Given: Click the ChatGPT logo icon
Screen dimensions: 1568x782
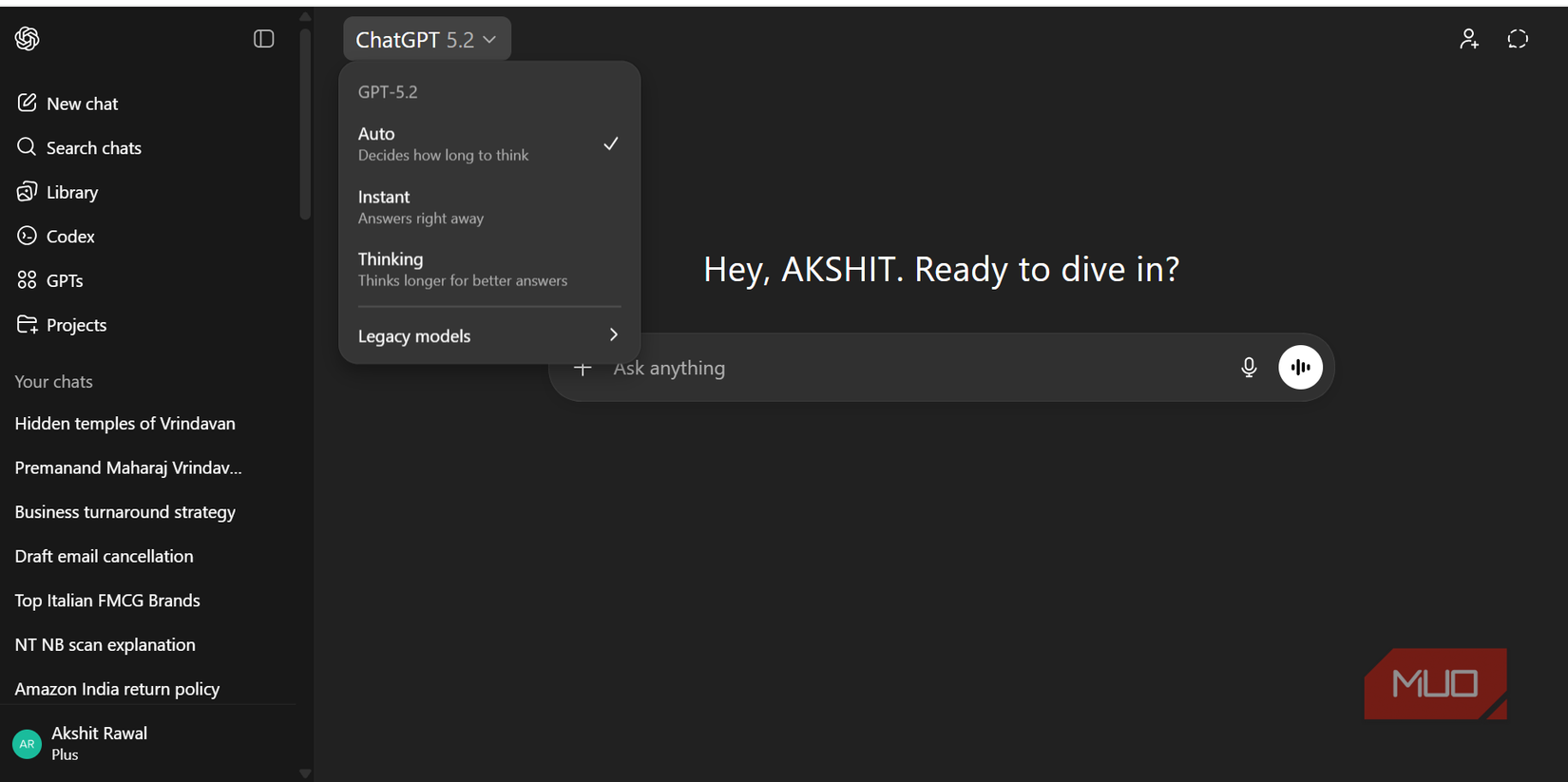Looking at the screenshot, I should pos(27,38).
